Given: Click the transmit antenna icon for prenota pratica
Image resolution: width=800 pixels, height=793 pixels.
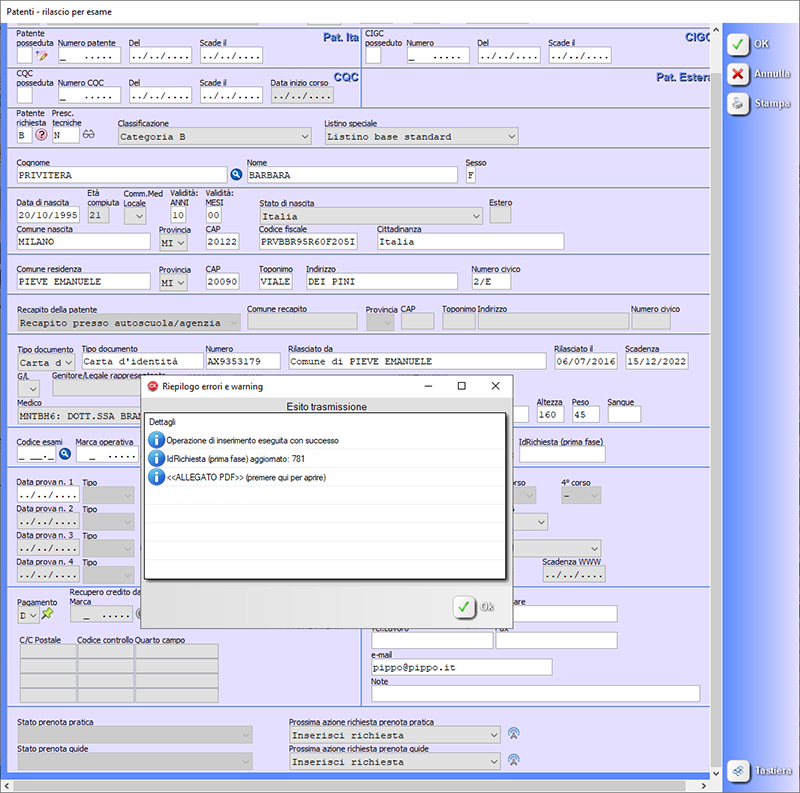Looking at the screenshot, I should point(515,735).
